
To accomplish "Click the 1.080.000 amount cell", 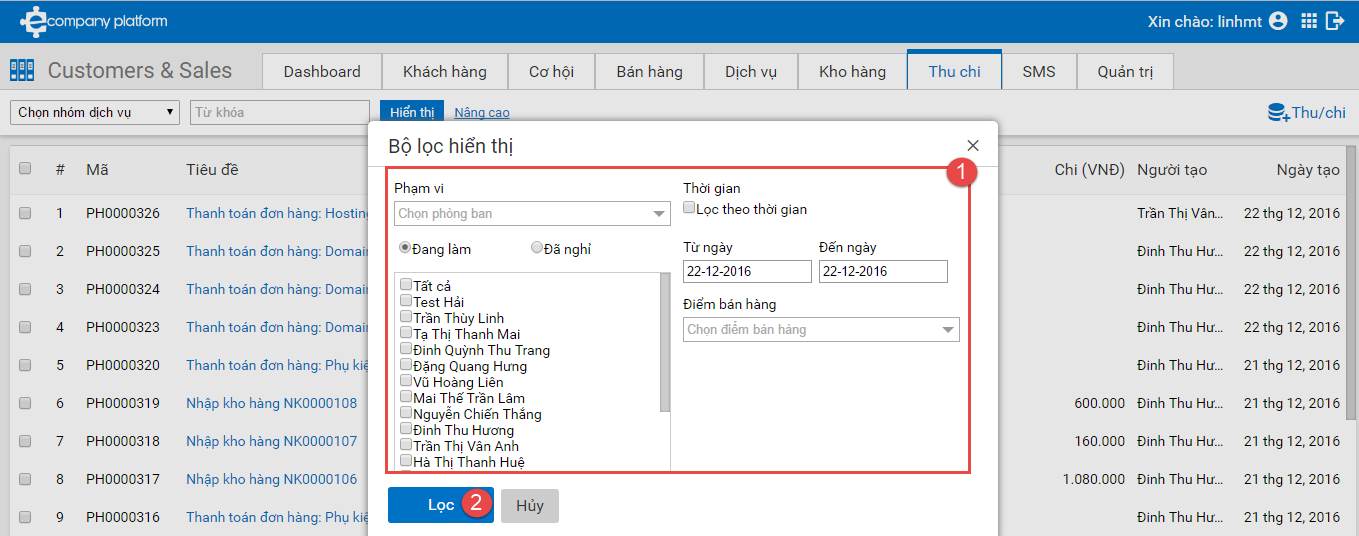I will pyautogui.click(x=1094, y=479).
